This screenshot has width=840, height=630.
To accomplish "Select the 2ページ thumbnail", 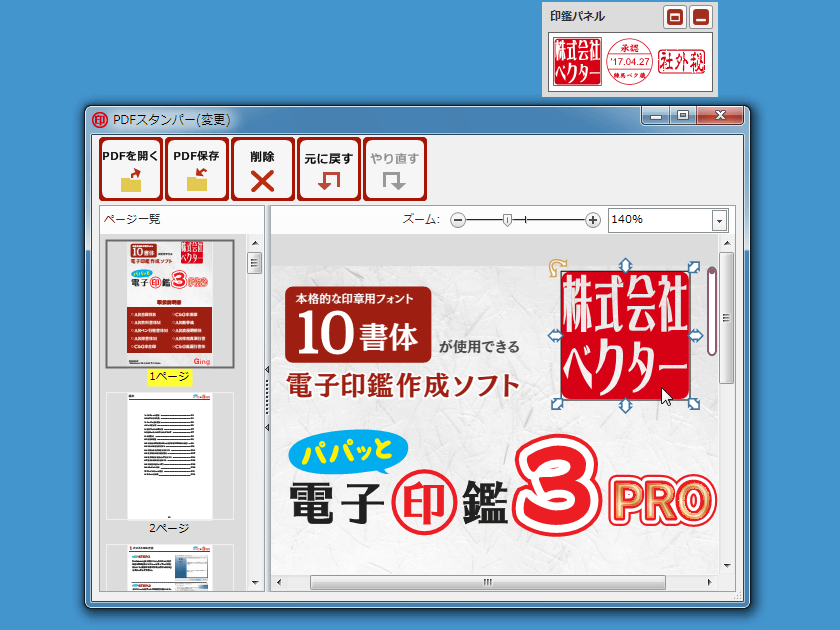I will (x=170, y=456).
